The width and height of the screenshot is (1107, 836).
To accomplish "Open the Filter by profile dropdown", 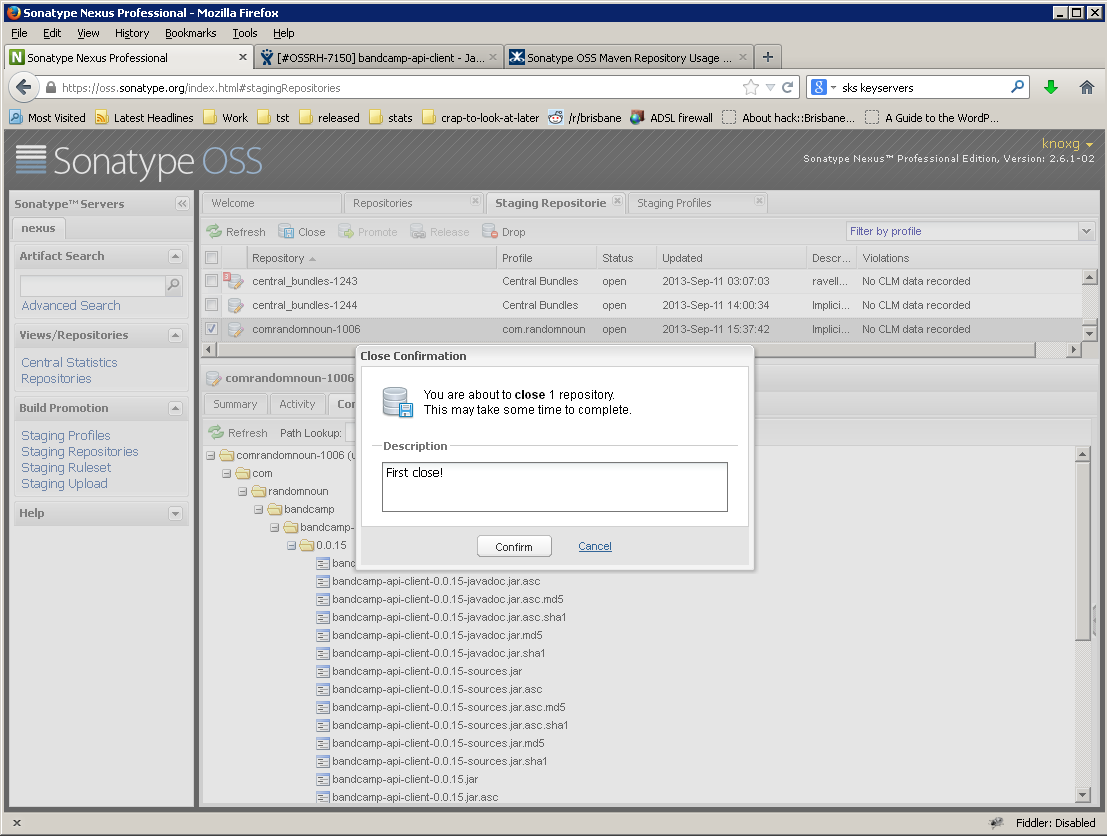I will [1086, 231].
